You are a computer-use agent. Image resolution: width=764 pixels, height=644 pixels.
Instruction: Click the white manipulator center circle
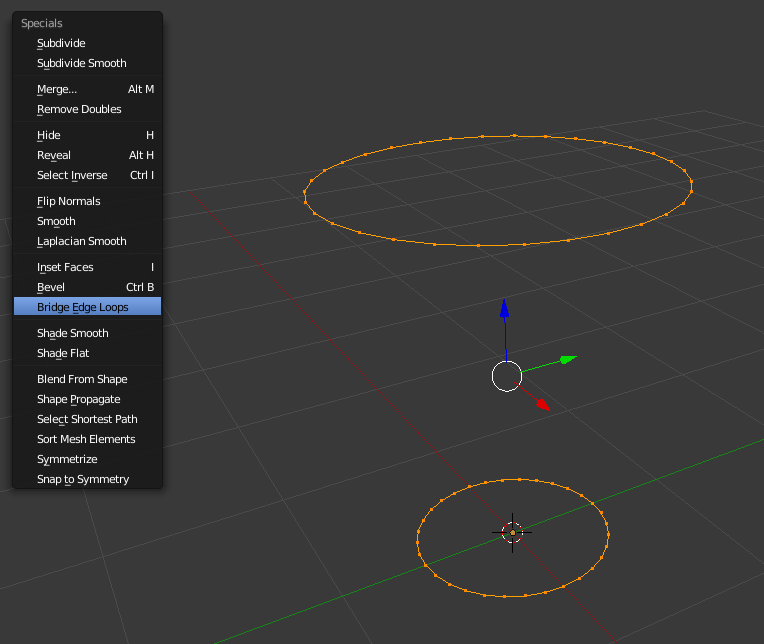click(x=507, y=377)
